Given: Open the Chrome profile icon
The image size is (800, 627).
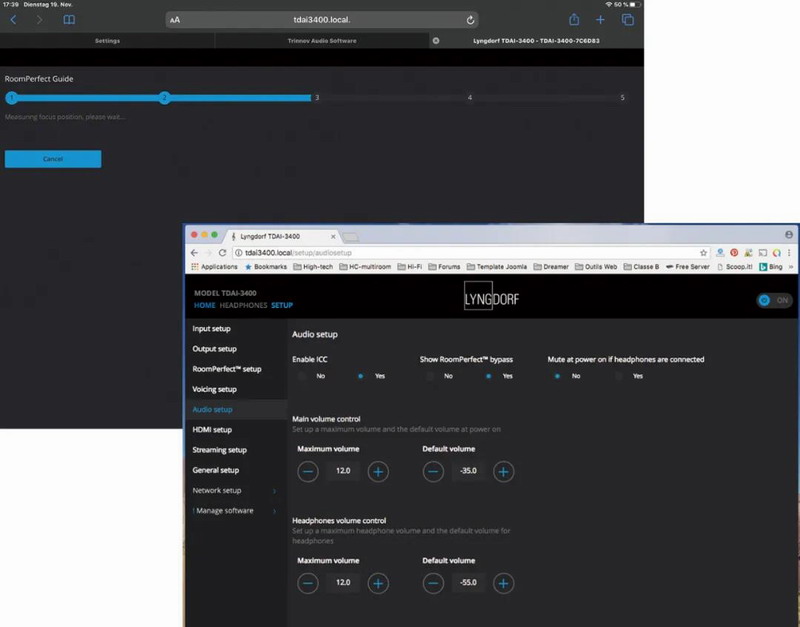Looking at the screenshot, I should [x=789, y=235].
